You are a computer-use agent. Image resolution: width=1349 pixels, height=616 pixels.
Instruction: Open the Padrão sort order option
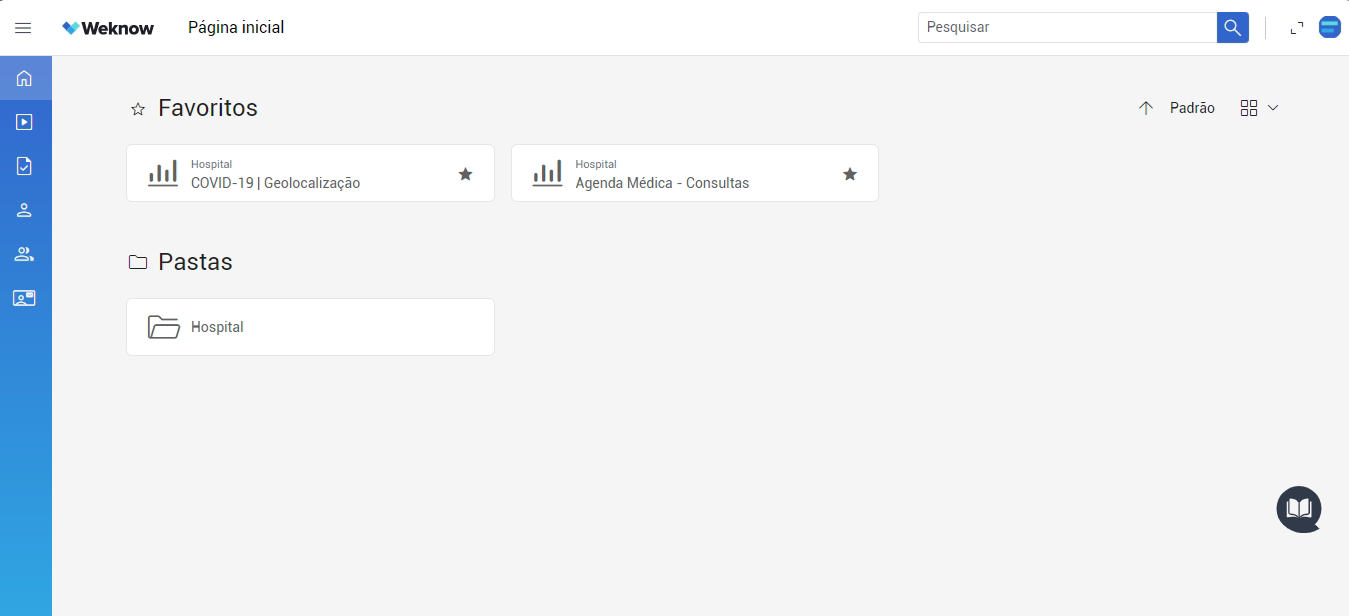[1192, 108]
